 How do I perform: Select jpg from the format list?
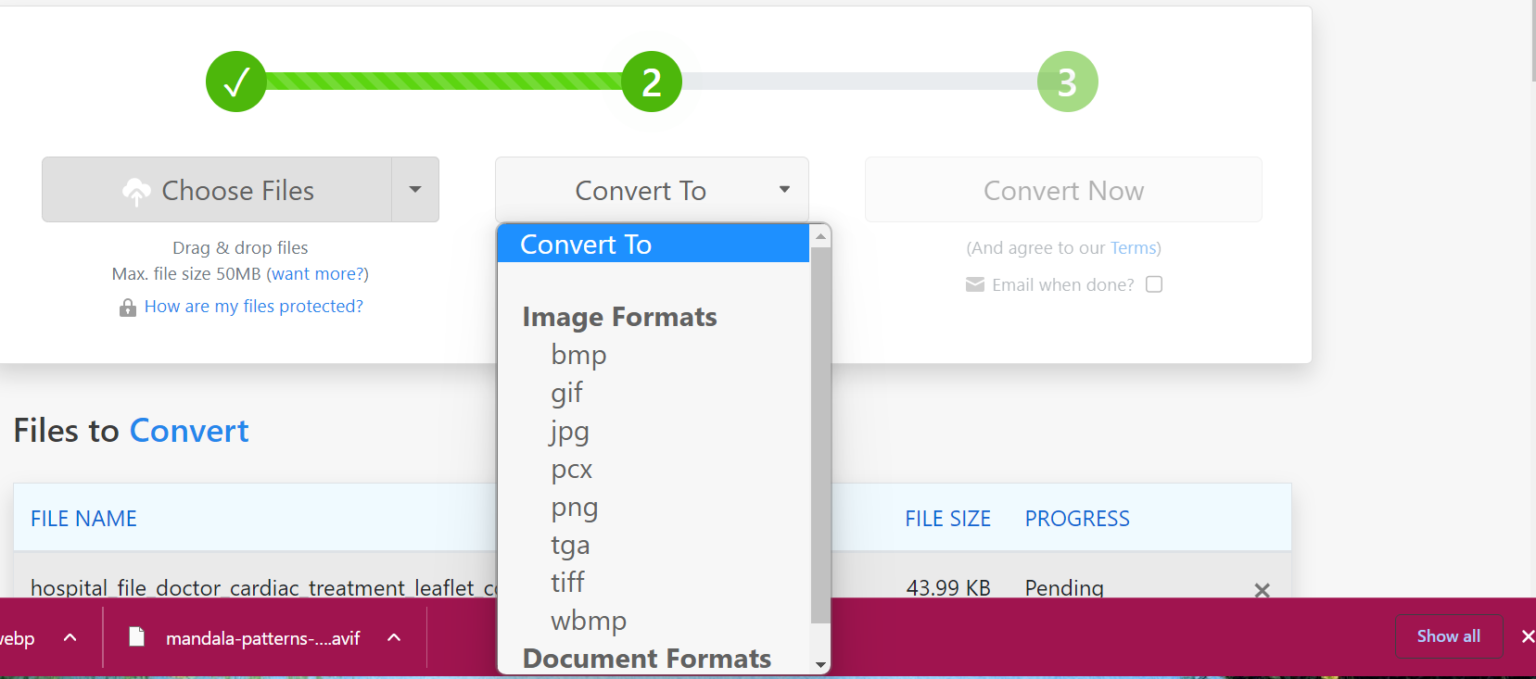(x=570, y=431)
